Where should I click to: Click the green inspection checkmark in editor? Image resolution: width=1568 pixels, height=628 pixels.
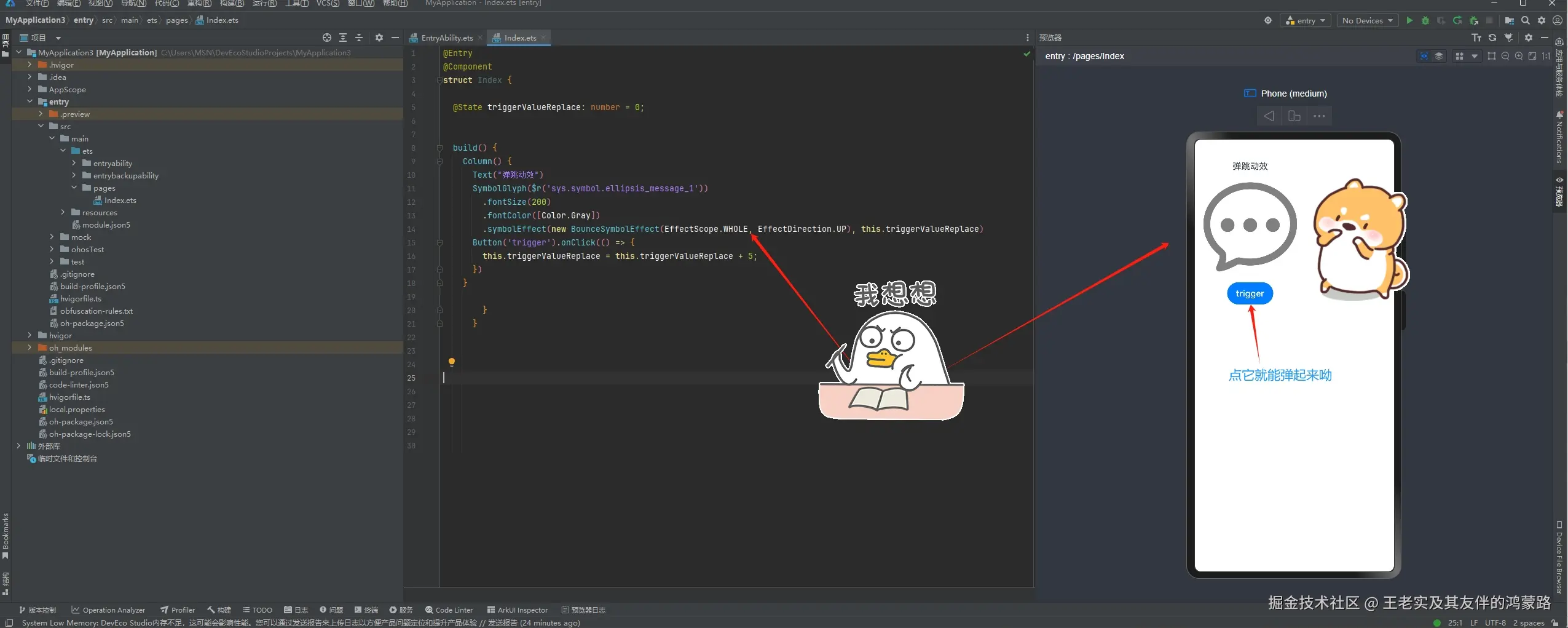[x=1026, y=54]
